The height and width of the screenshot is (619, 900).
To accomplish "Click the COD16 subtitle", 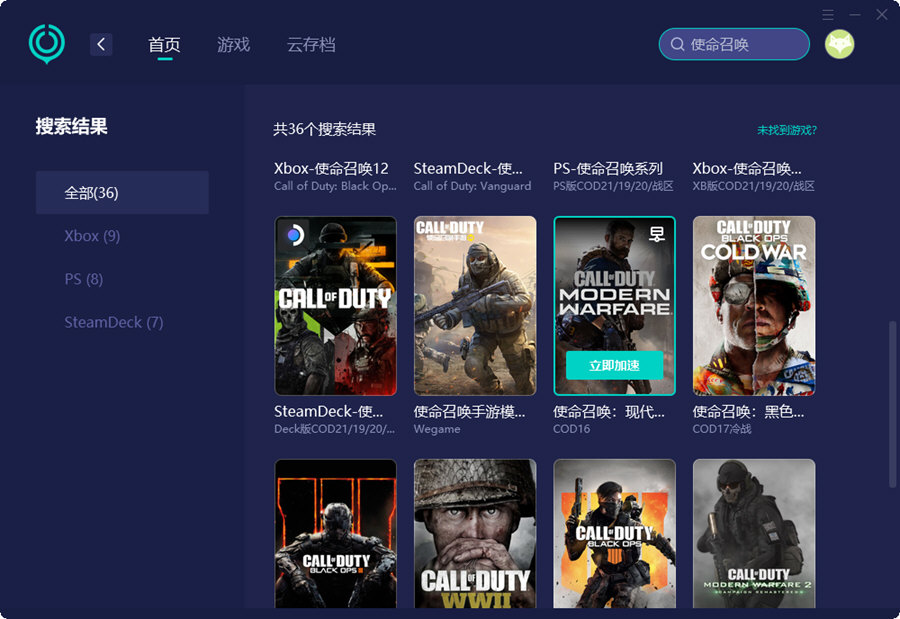I will point(571,429).
